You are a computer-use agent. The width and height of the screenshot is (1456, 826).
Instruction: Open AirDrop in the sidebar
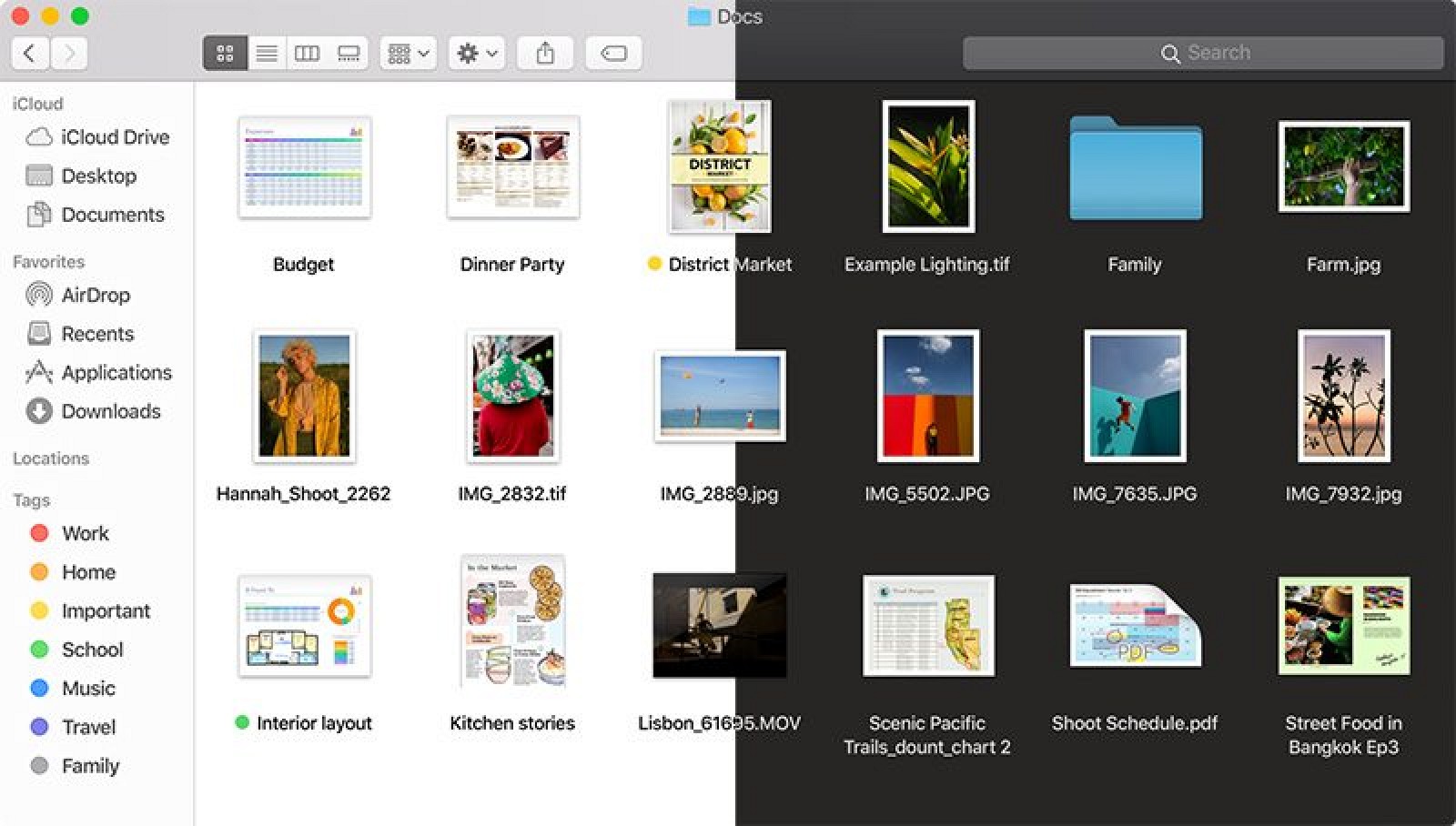95,295
